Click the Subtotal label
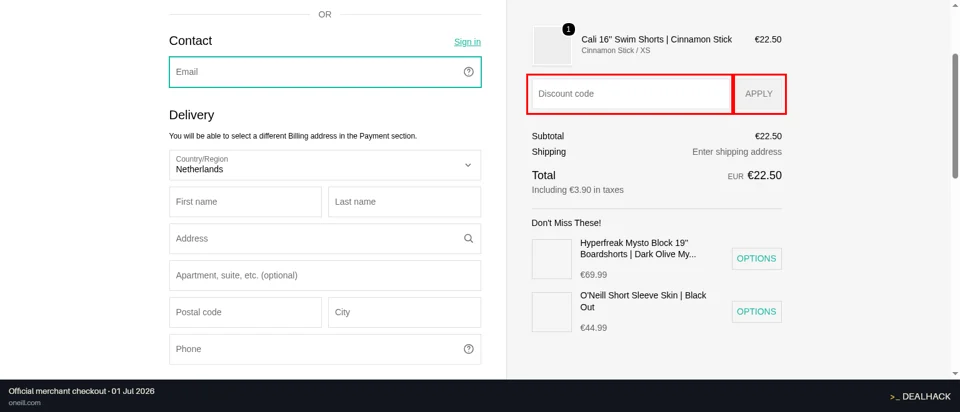The height and width of the screenshot is (412, 960). (x=548, y=137)
